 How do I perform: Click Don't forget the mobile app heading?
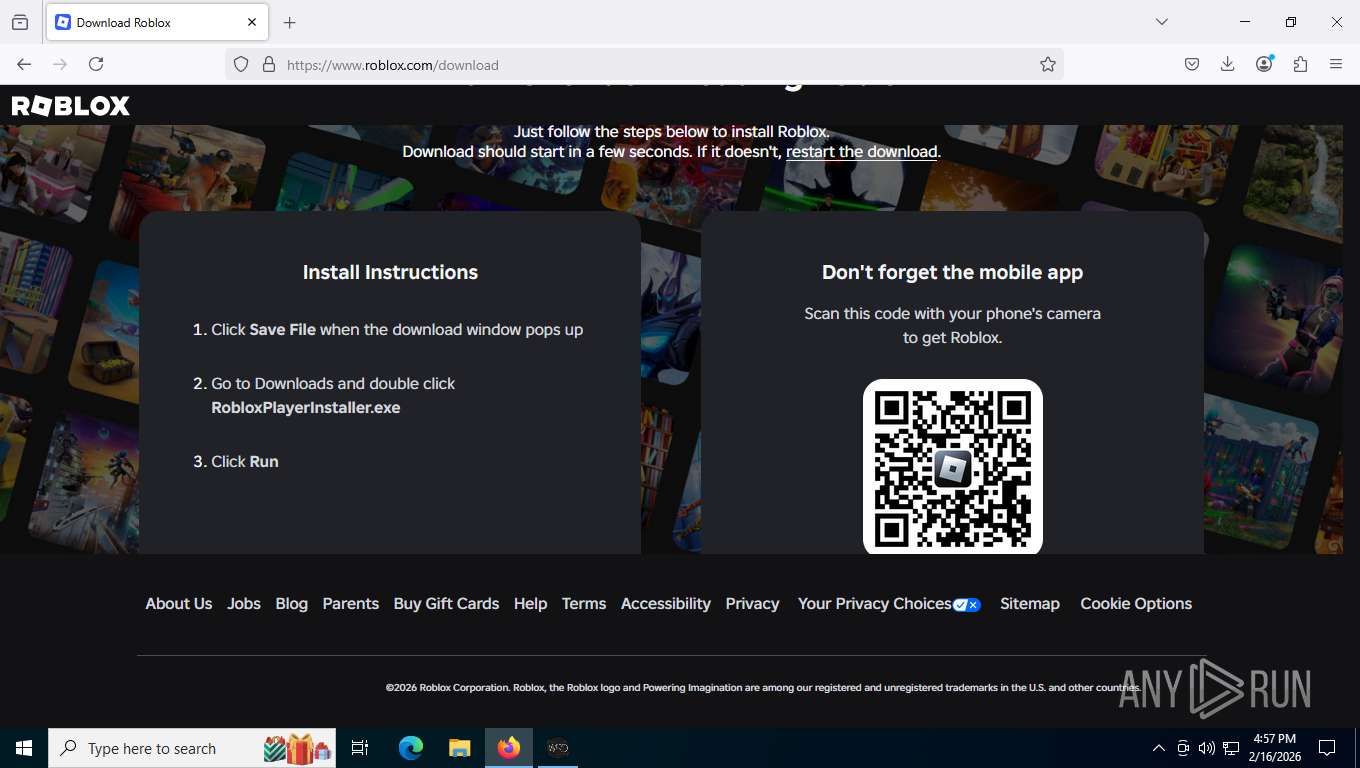pos(952,272)
